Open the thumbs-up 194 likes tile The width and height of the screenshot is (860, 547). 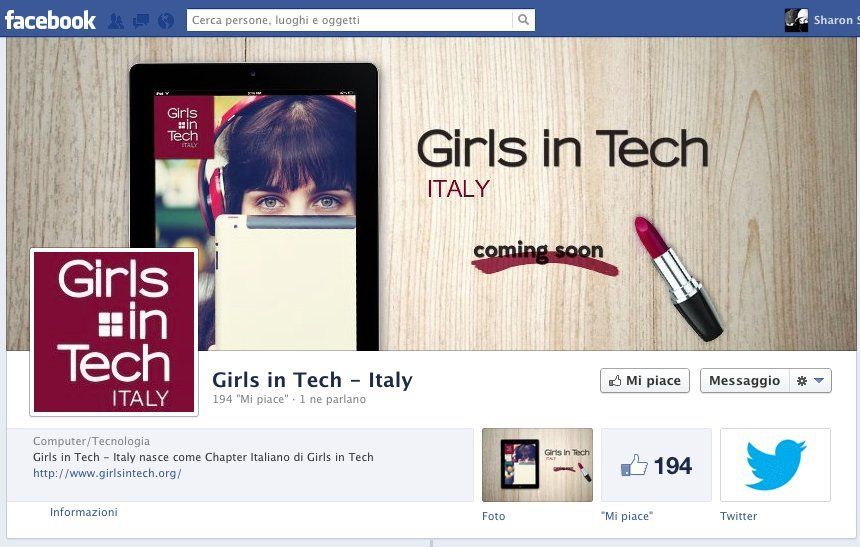(x=656, y=465)
